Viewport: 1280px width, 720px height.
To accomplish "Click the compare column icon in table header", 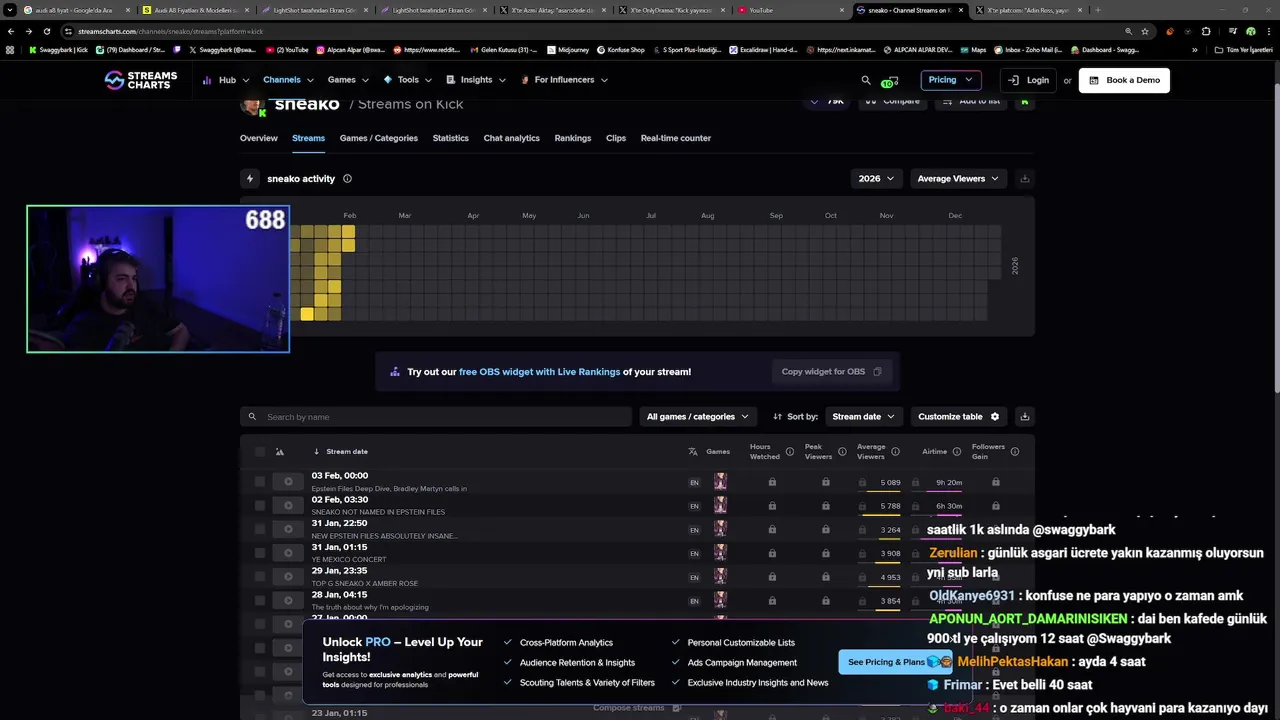I will (x=279, y=452).
